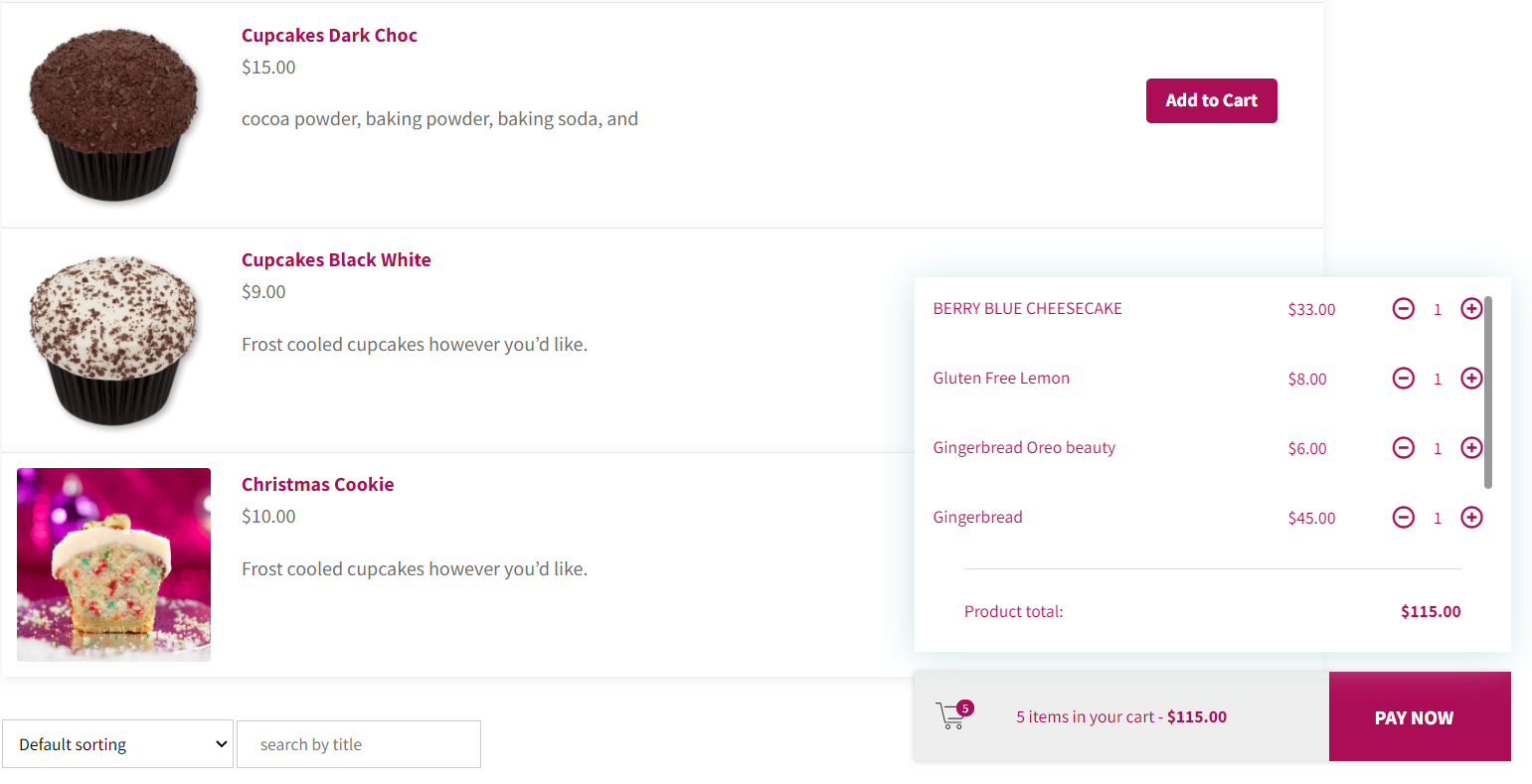Open the Cupcakes Black White title link
The image size is (1532, 784).
click(x=336, y=260)
